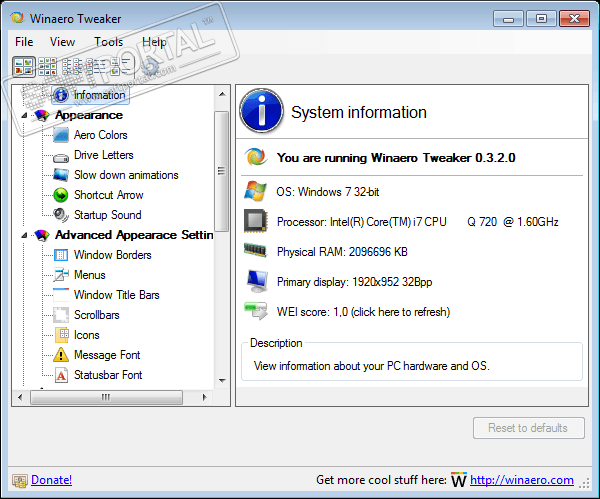This screenshot has width=600, height=499.
Task: Click the Aero Colors icon
Action: click(x=61, y=135)
